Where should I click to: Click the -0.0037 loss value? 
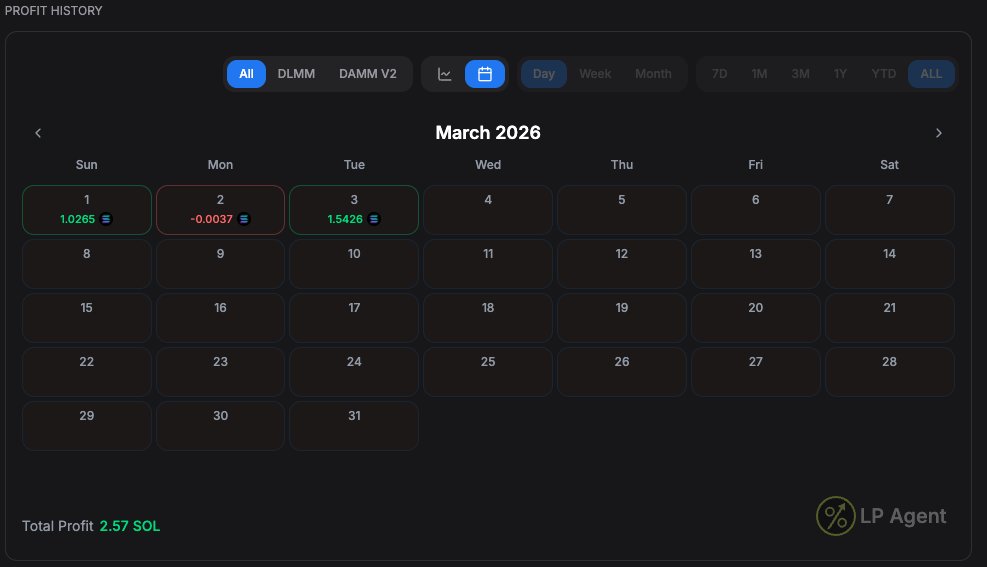(x=212, y=219)
